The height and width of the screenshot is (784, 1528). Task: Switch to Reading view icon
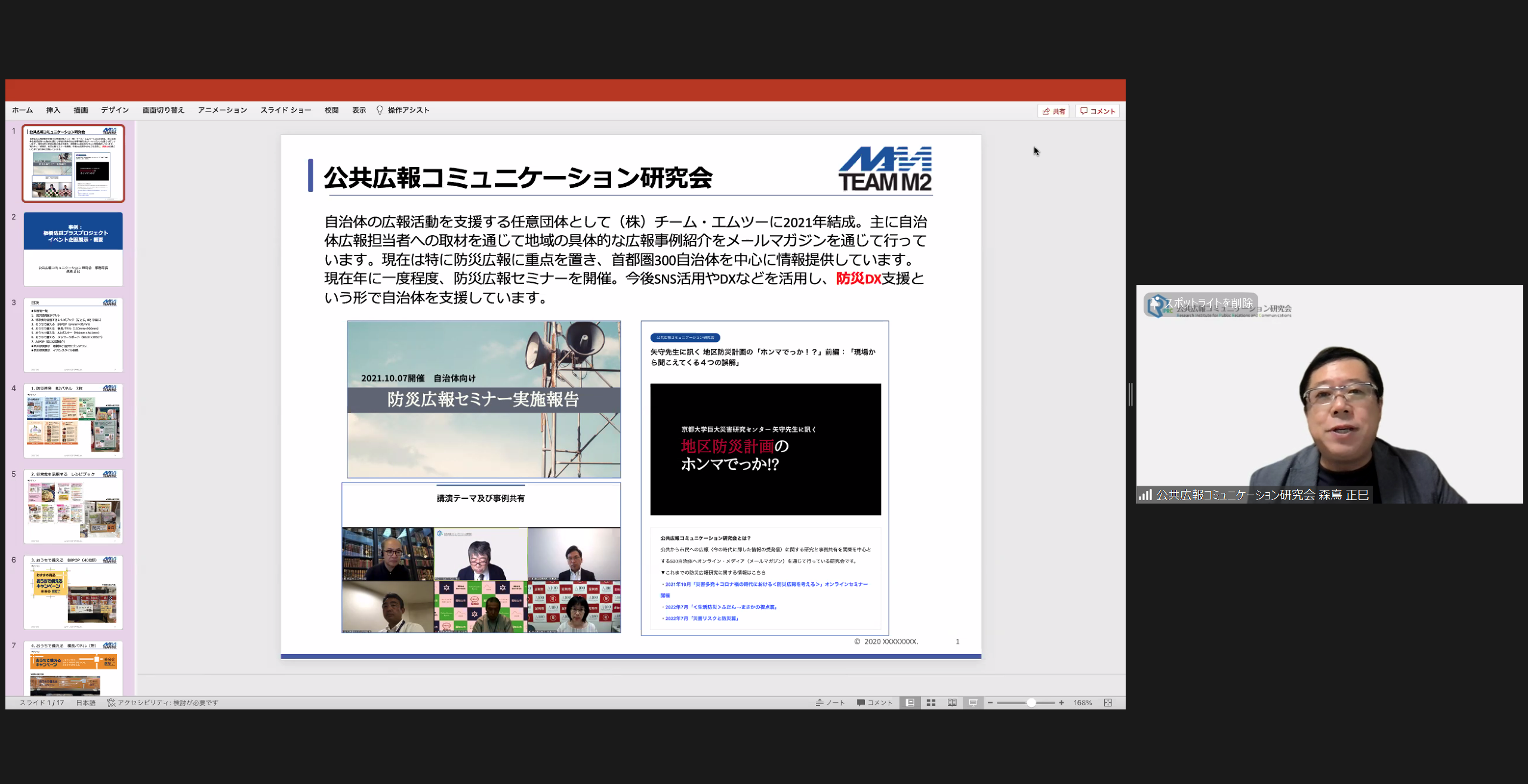coord(952,703)
